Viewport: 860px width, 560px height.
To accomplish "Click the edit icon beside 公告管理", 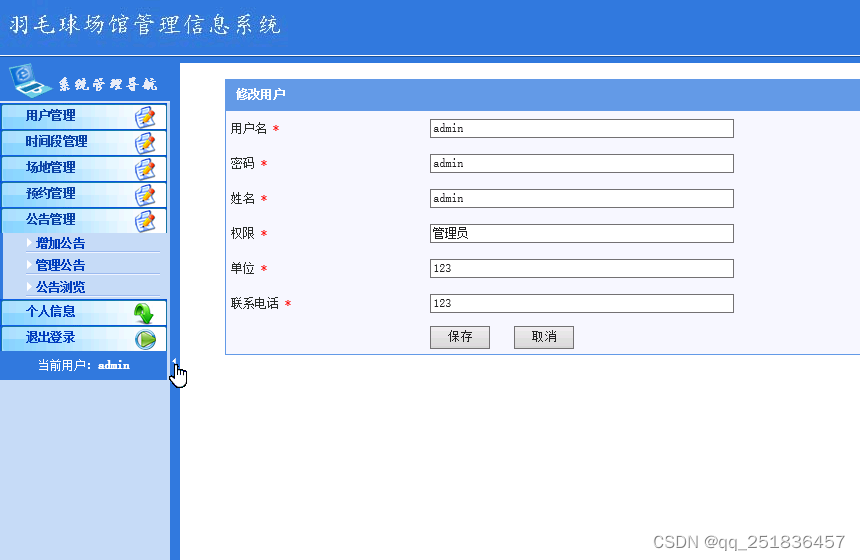I will (145, 220).
